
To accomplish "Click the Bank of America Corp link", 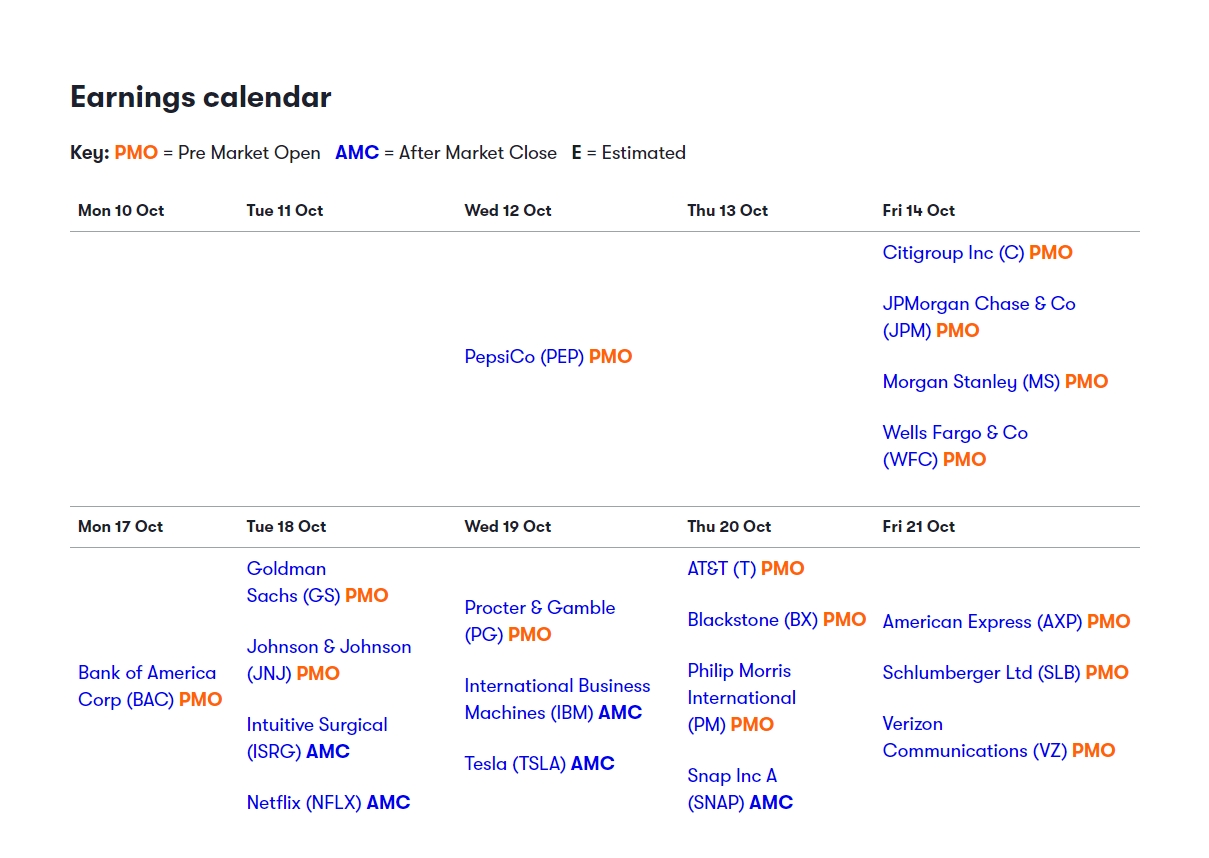I will pyautogui.click(x=147, y=673).
